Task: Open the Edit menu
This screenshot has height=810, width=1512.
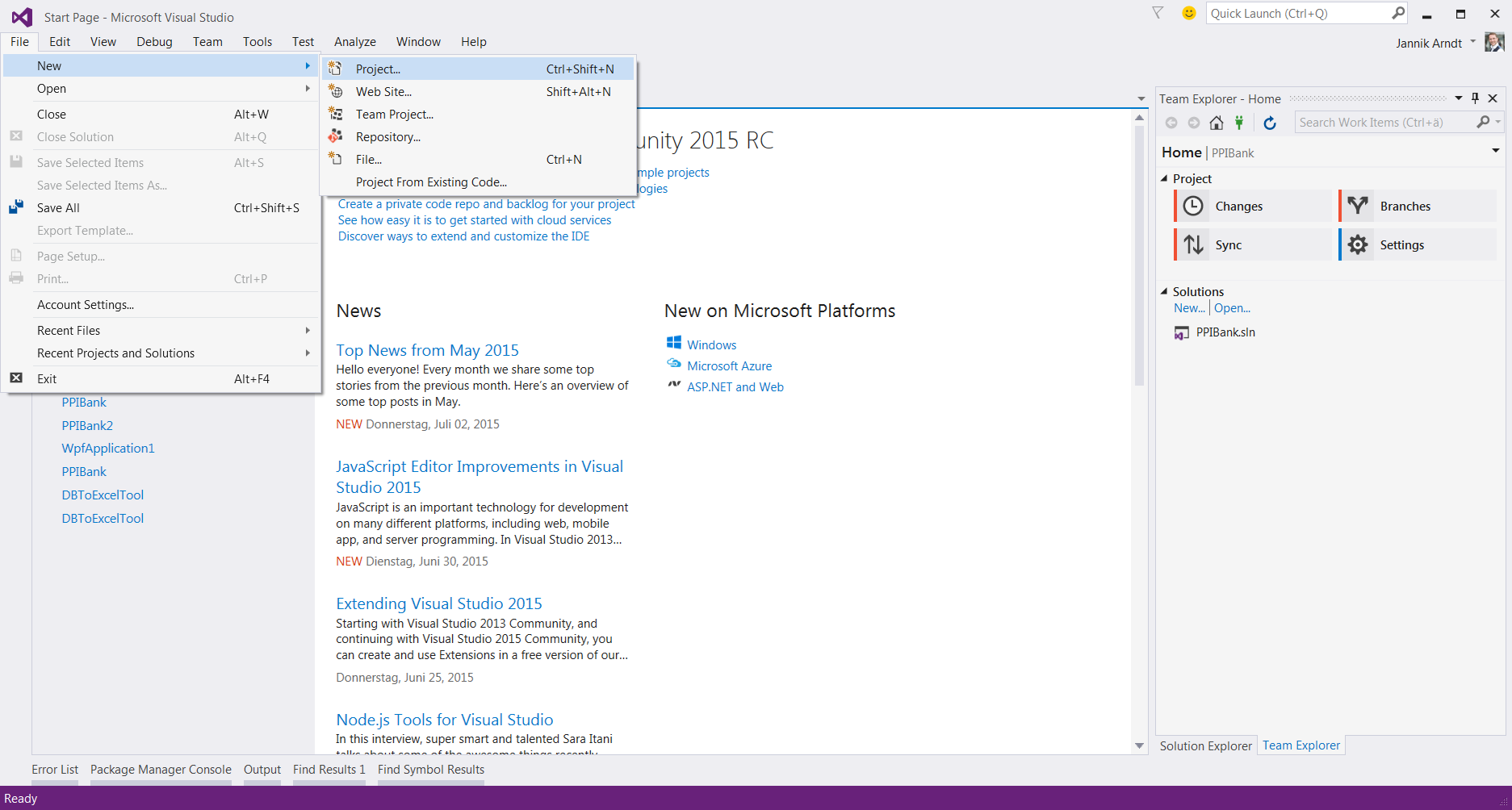Action: point(60,42)
